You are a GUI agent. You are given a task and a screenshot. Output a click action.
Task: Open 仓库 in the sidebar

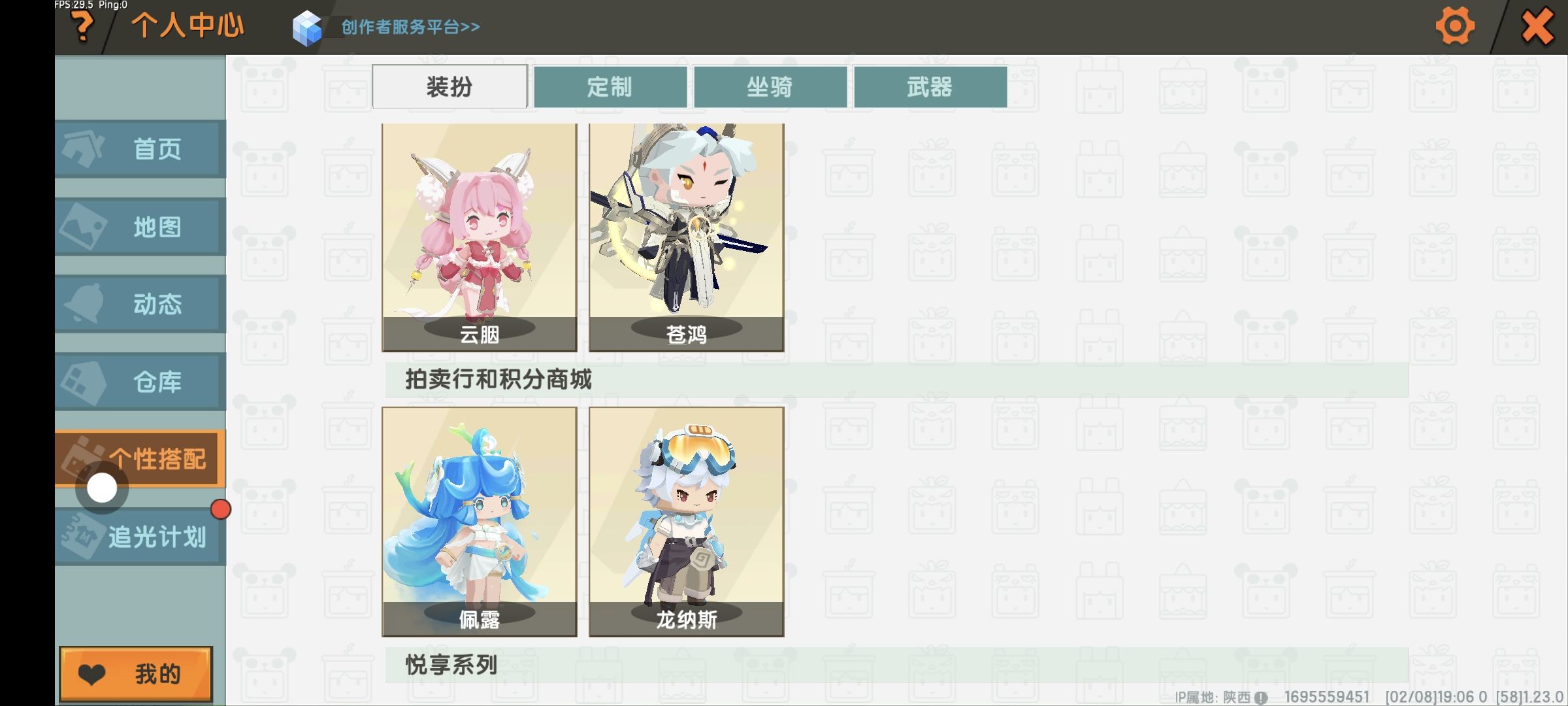(x=140, y=382)
